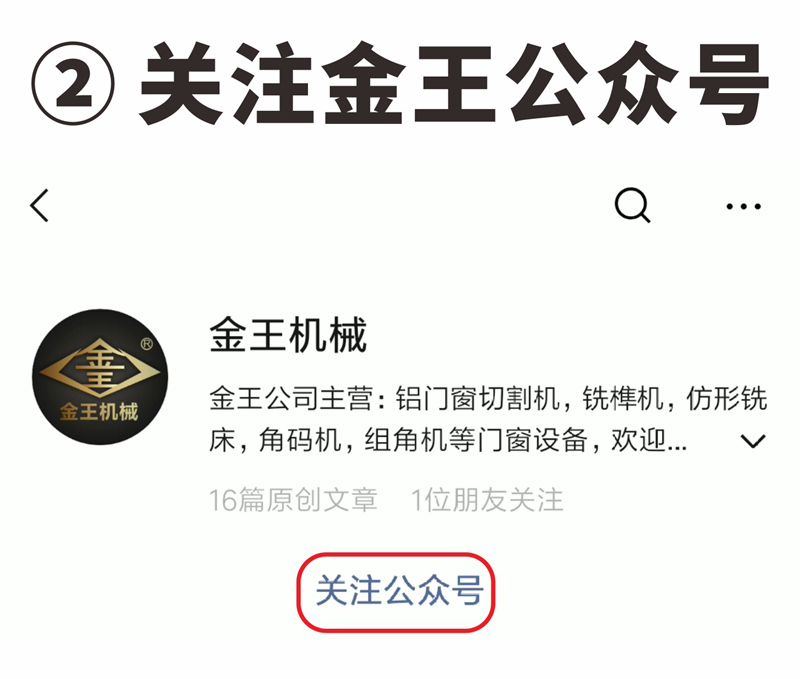
Task: Open the three-dot more options menu
Action: pyautogui.click(x=743, y=207)
